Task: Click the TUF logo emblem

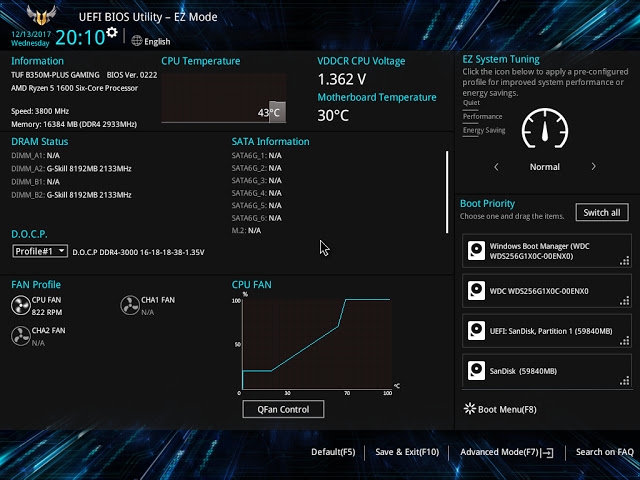Action: pyautogui.click(x=41, y=16)
